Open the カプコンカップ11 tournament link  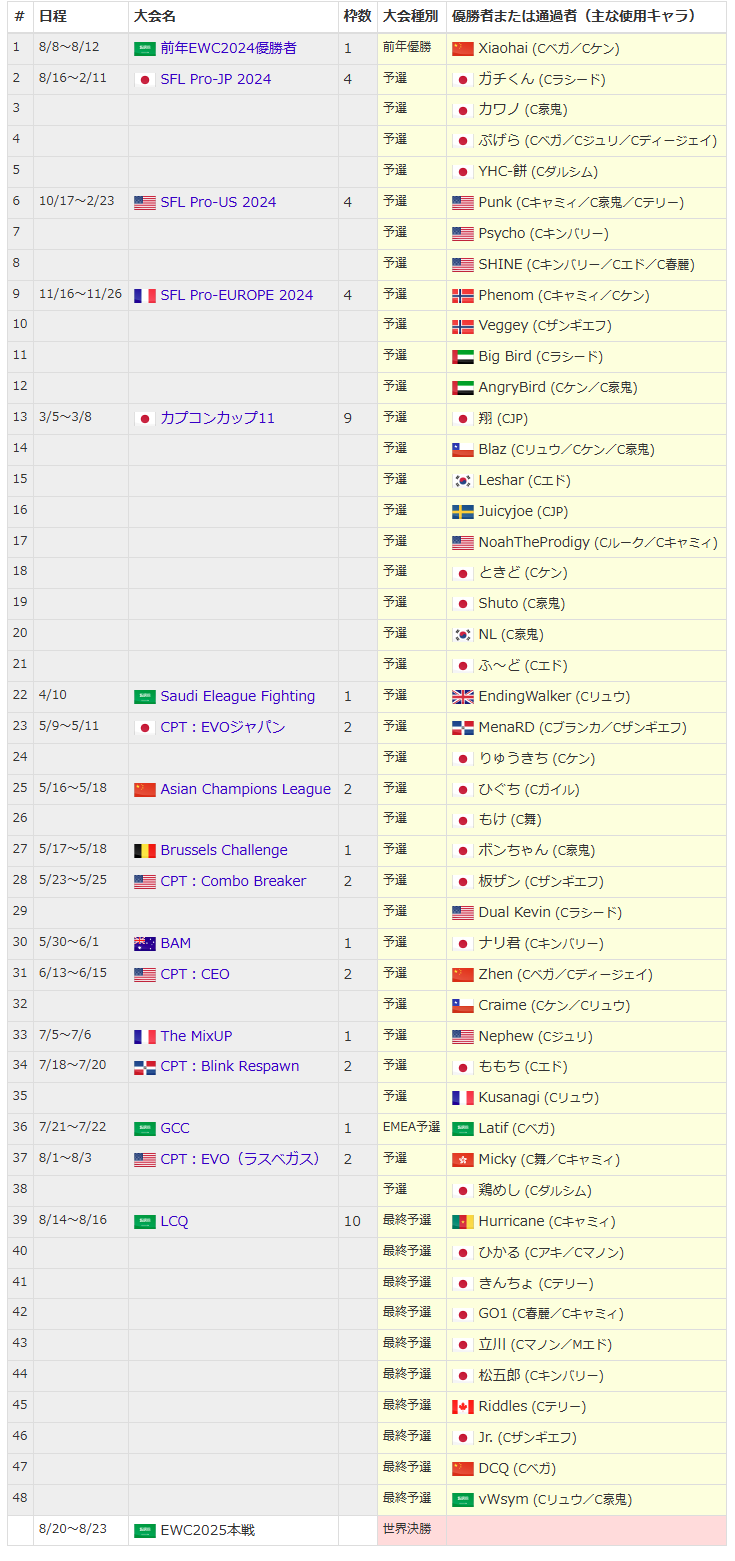pyautogui.click(x=217, y=418)
